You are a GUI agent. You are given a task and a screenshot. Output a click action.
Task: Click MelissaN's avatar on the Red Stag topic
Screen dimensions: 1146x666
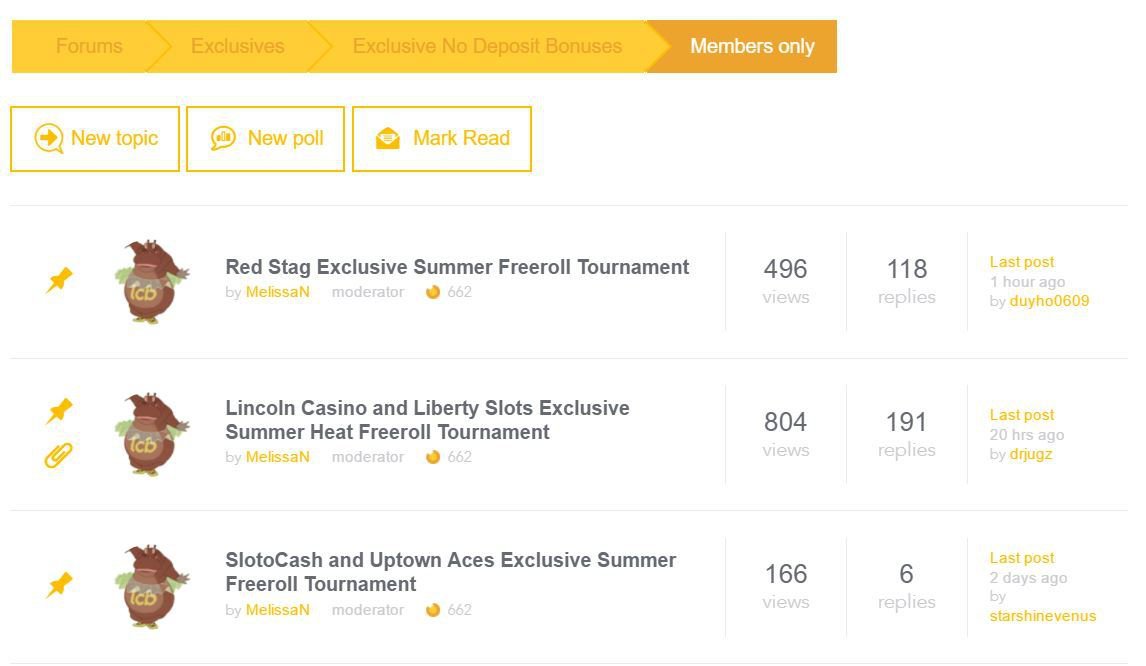click(x=152, y=281)
